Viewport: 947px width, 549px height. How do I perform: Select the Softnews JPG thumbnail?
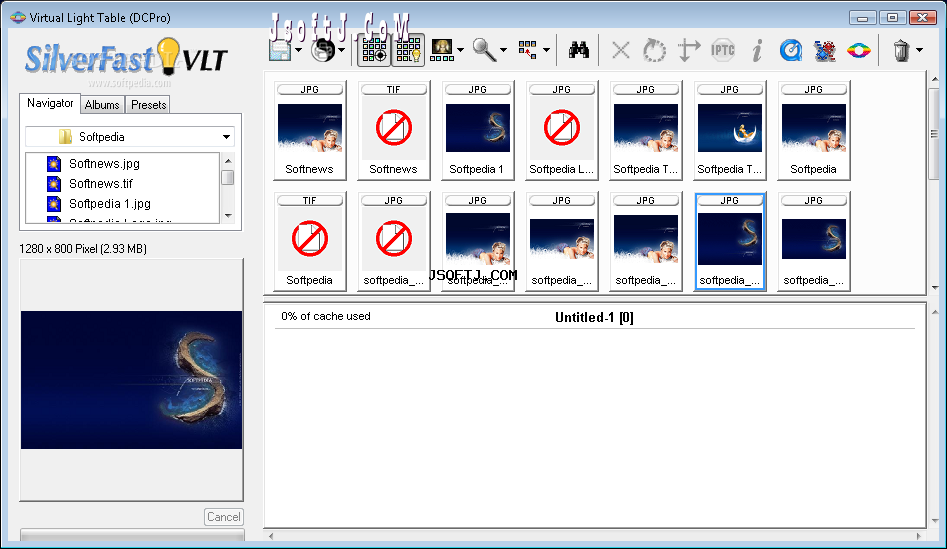click(310, 130)
